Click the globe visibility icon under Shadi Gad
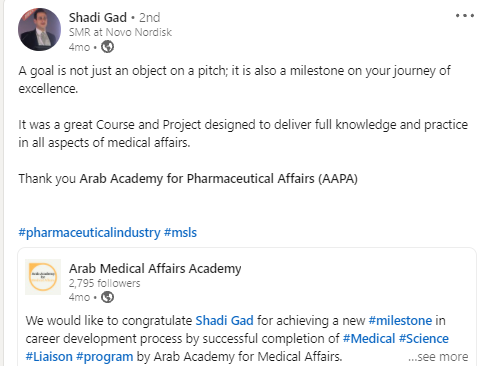The height and width of the screenshot is (366, 483). tap(107, 47)
